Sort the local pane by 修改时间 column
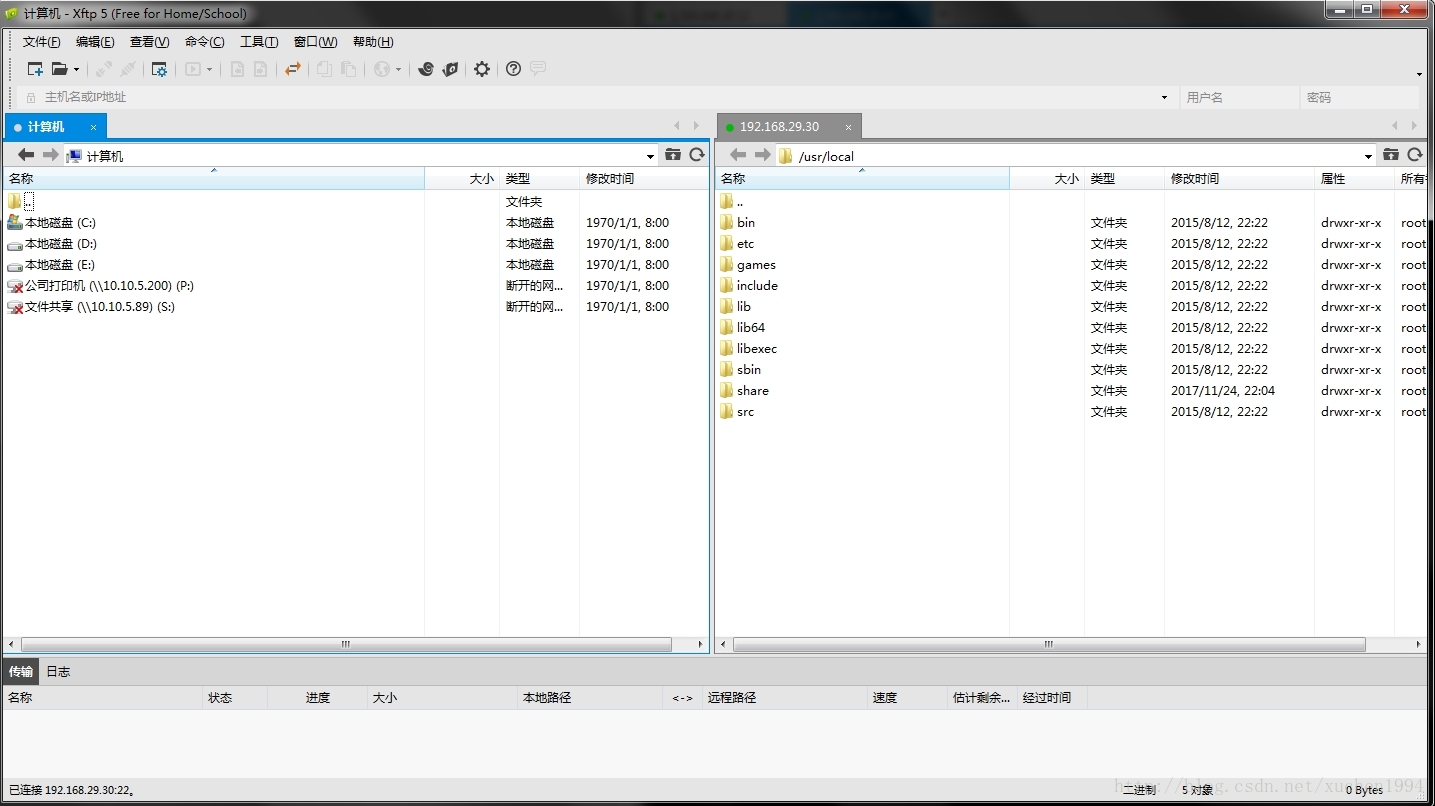Viewport: 1435px width, 806px height. (x=644, y=179)
